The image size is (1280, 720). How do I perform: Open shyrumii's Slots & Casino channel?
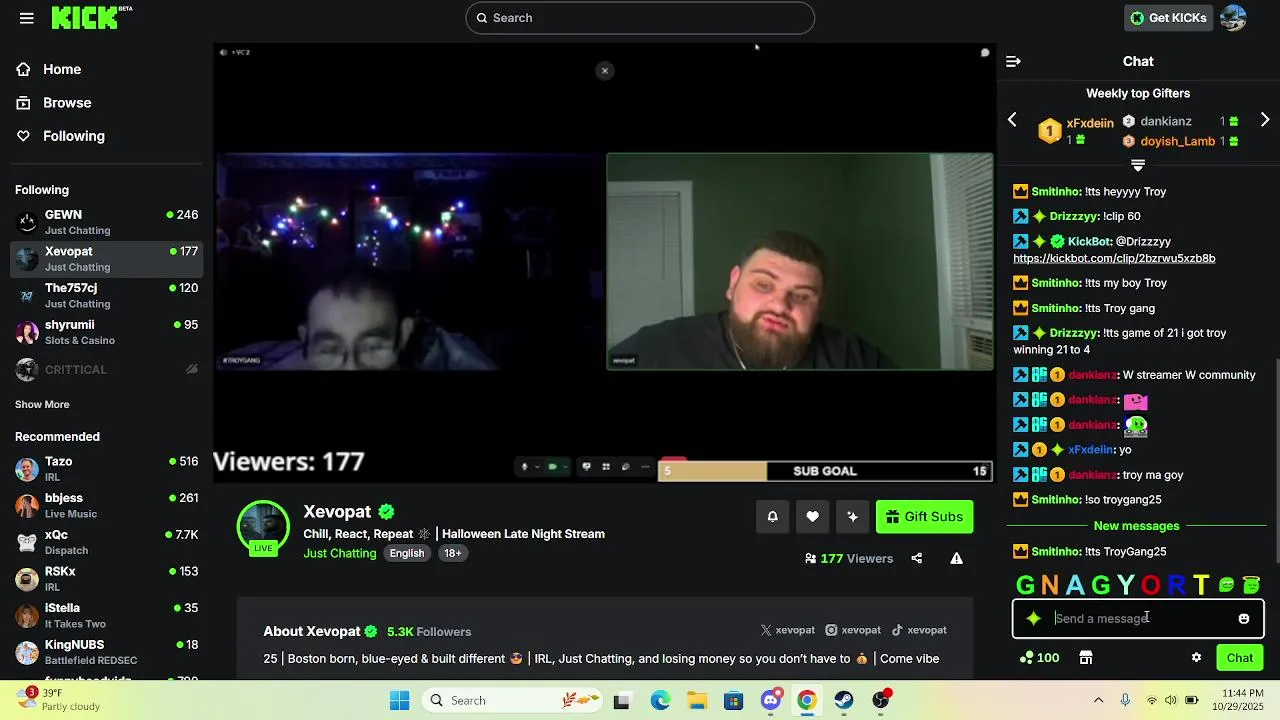107,332
